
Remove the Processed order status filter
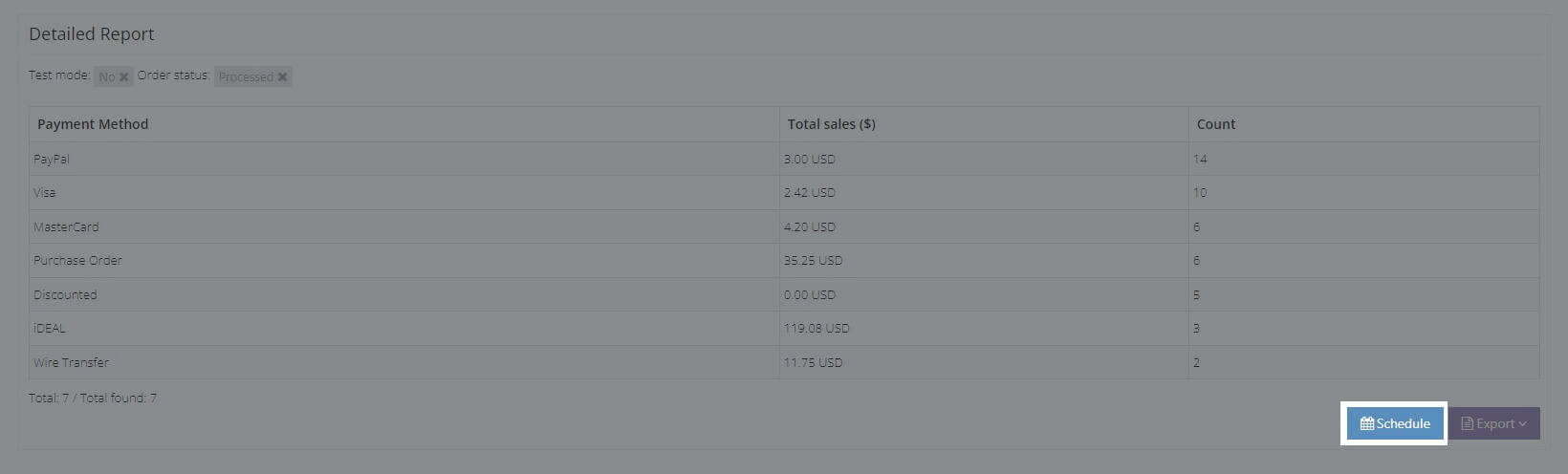point(282,77)
